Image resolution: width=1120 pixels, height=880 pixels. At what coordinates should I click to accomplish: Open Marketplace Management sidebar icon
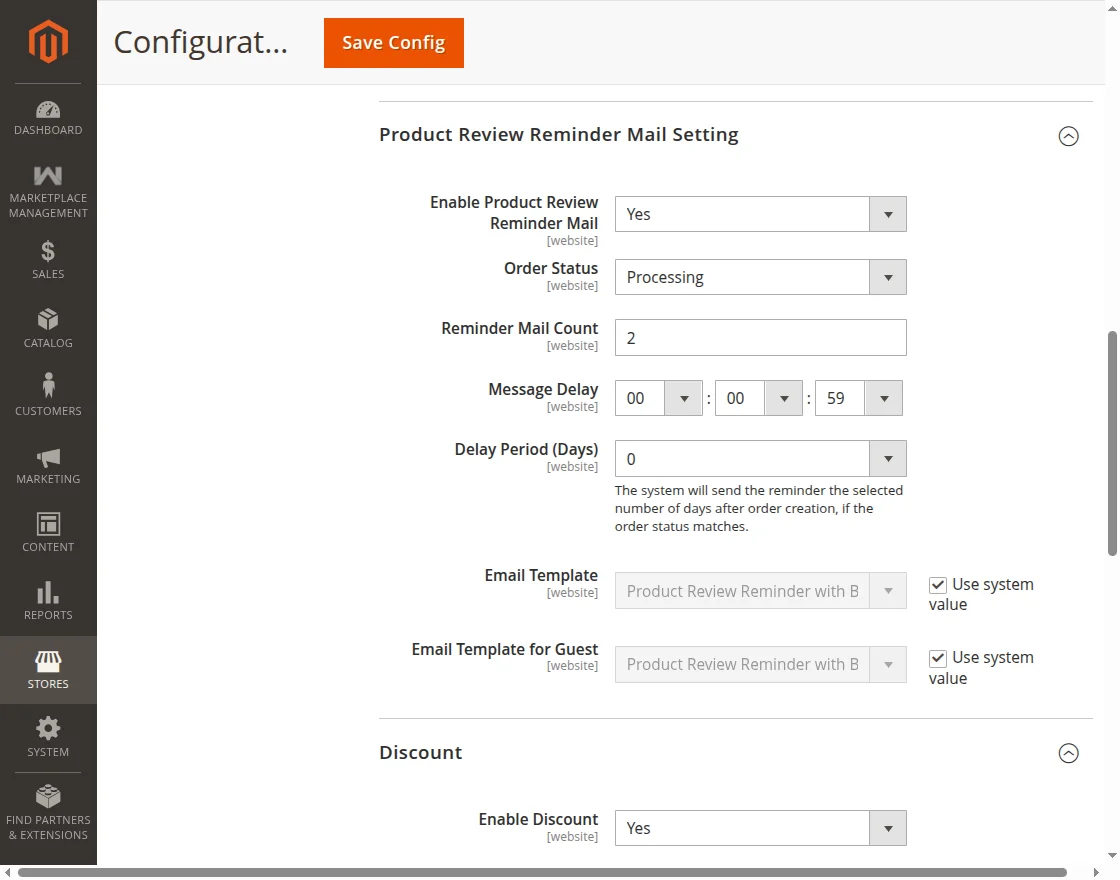[x=48, y=177]
